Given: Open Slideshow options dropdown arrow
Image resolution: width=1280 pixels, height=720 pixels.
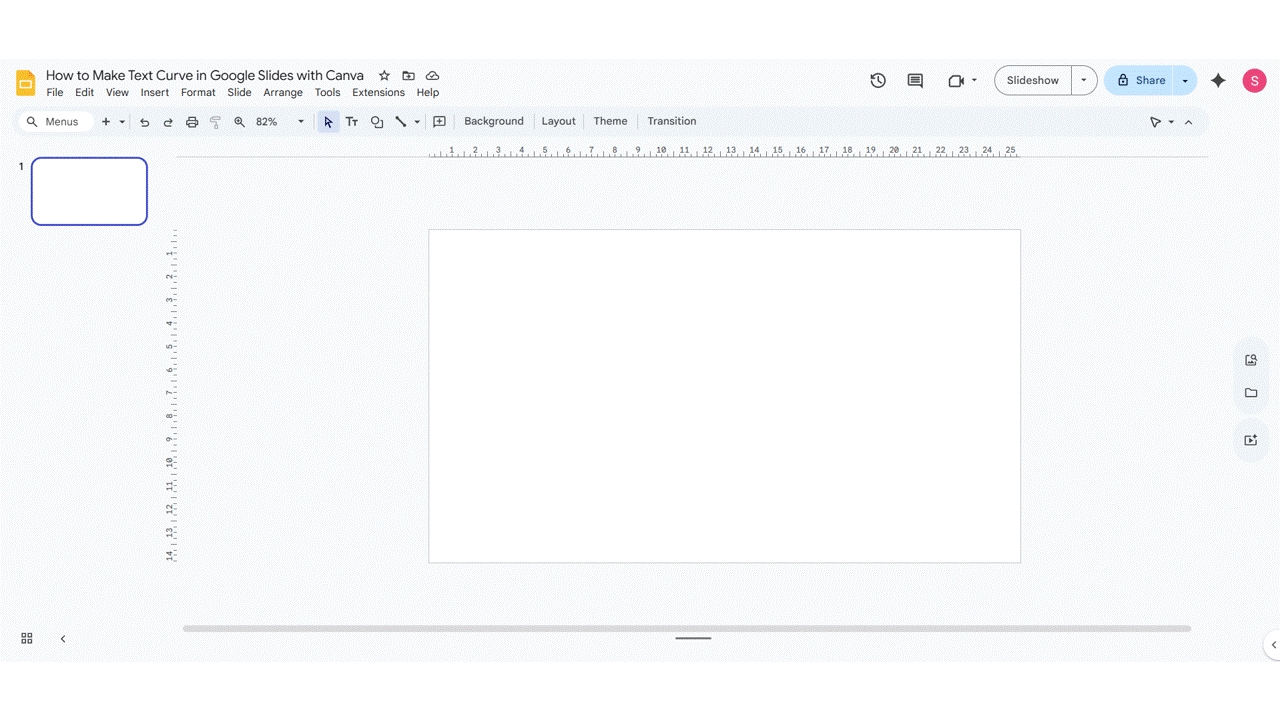Looking at the screenshot, I should pyautogui.click(x=1084, y=81).
